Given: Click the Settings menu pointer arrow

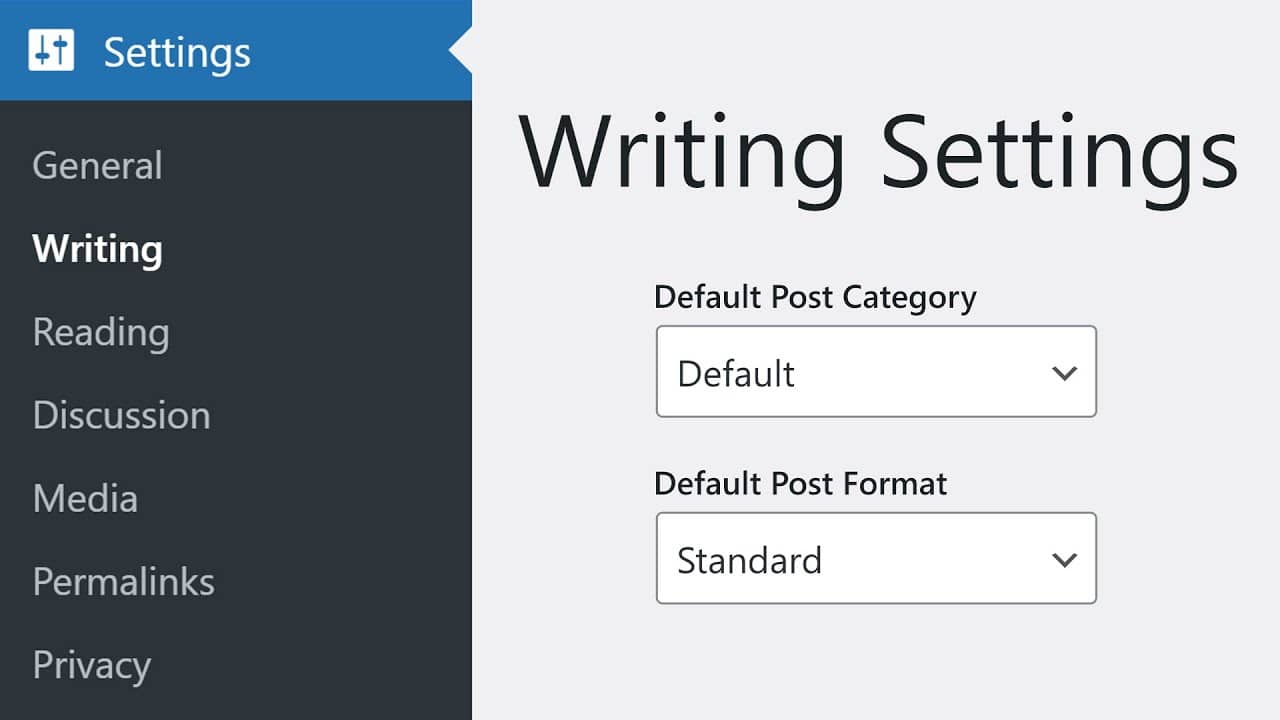Looking at the screenshot, I should tap(460, 51).
